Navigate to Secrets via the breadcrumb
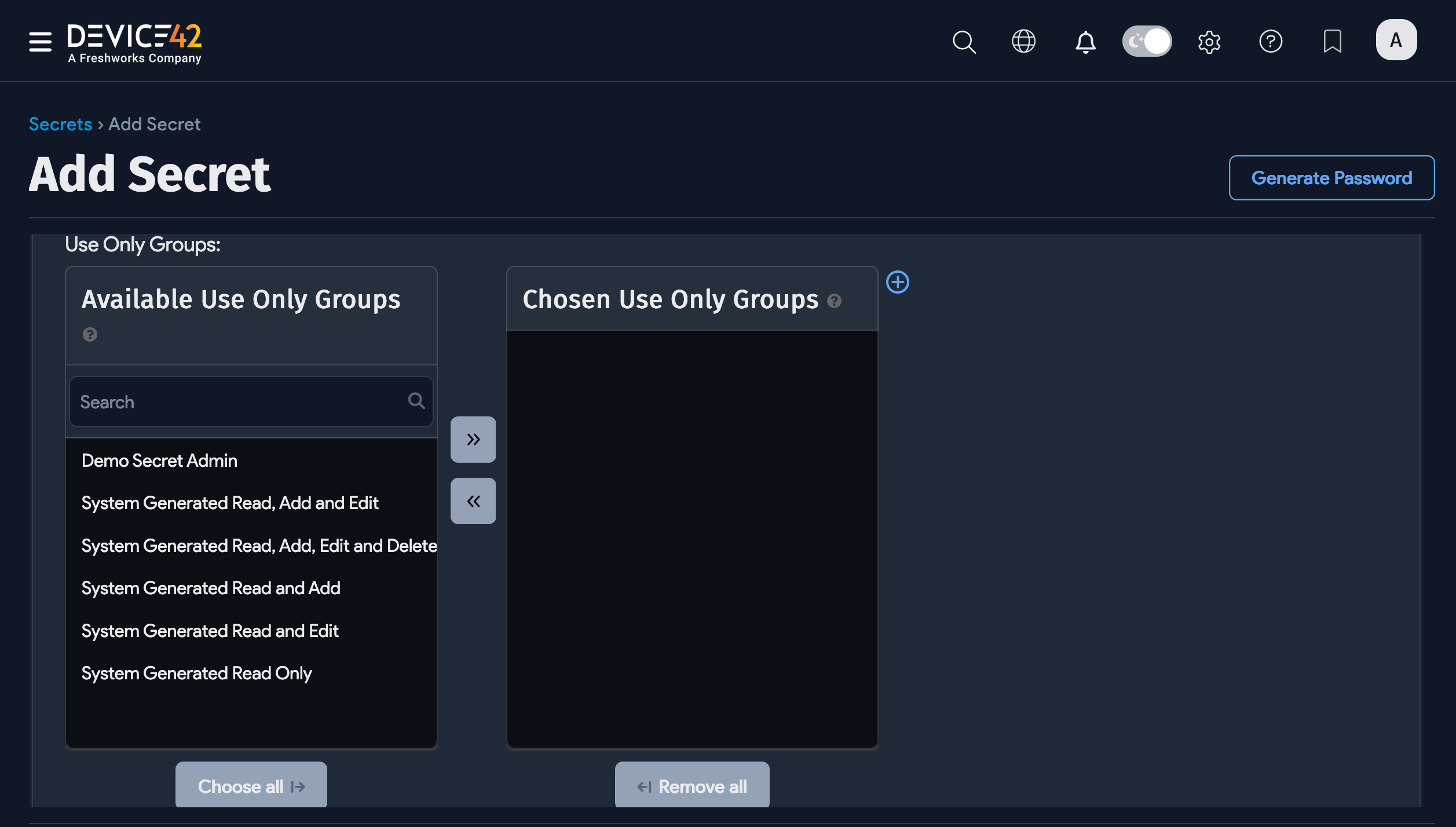 pos(60,124)
